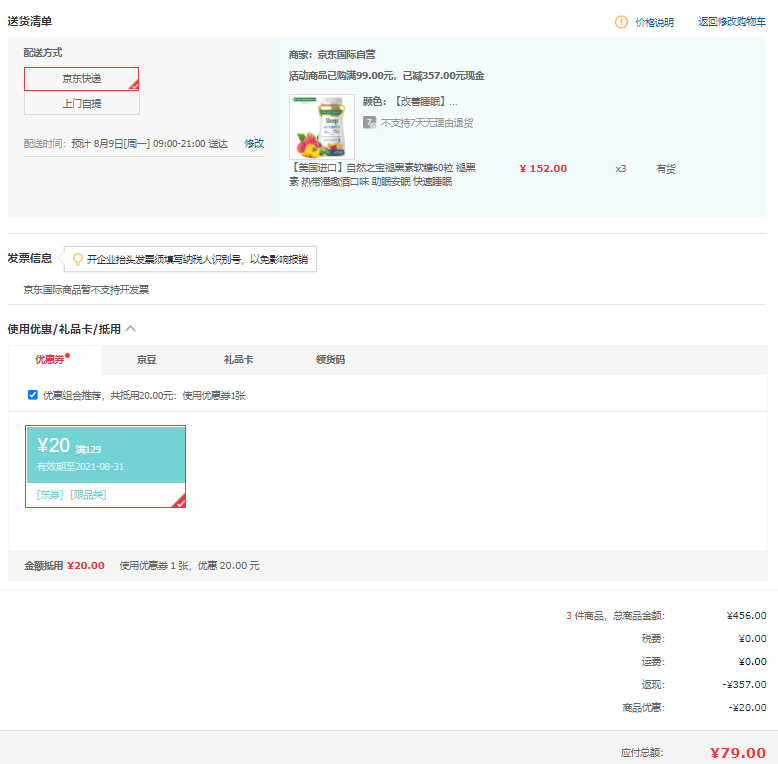Toggle the teal ¥20 满129 coupon card

tap(105, 453)
